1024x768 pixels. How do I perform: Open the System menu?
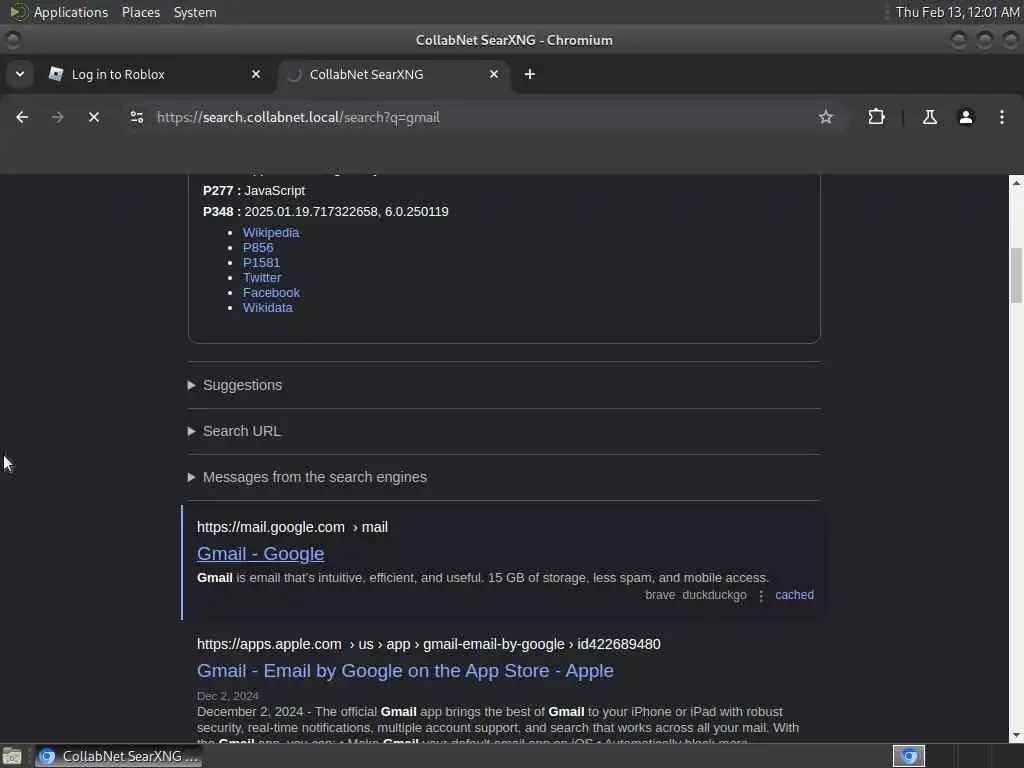[195, 12]
